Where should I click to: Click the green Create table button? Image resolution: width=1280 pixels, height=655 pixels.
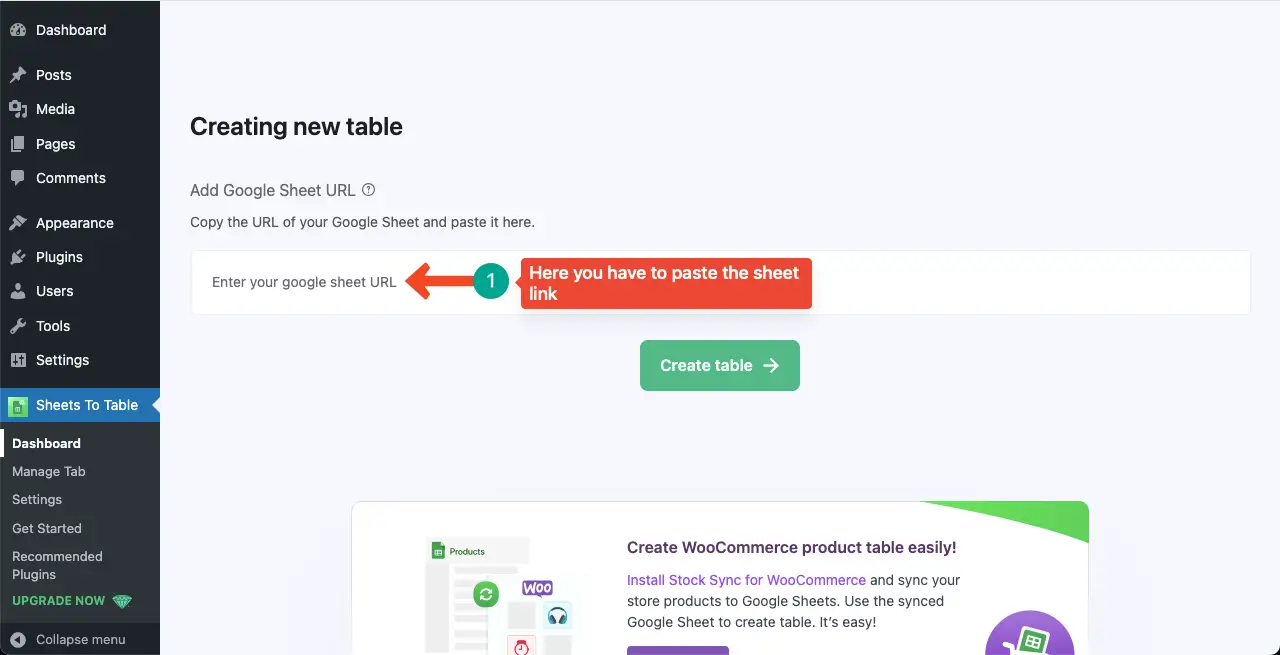[x=720, y=365]
